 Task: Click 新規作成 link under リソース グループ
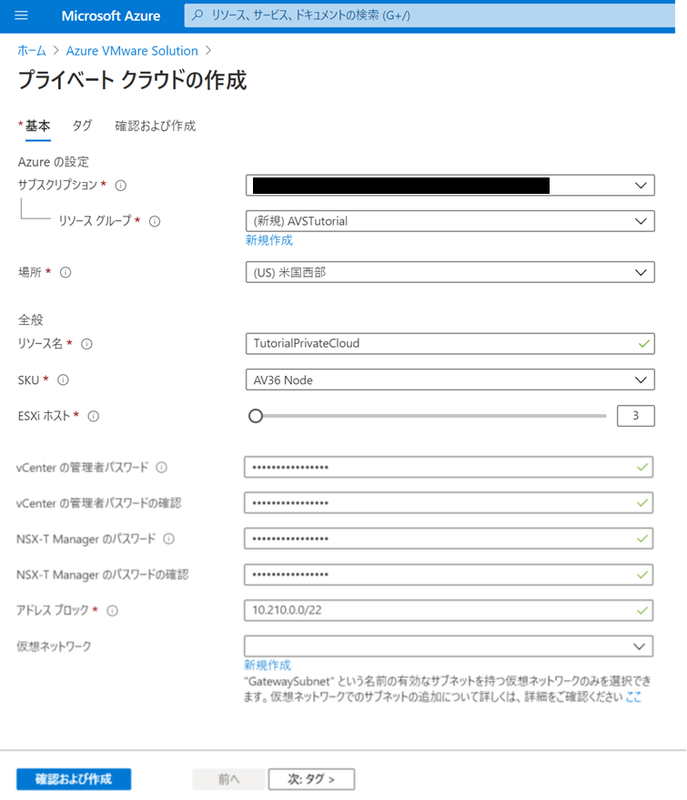click(x=269, y=240)
